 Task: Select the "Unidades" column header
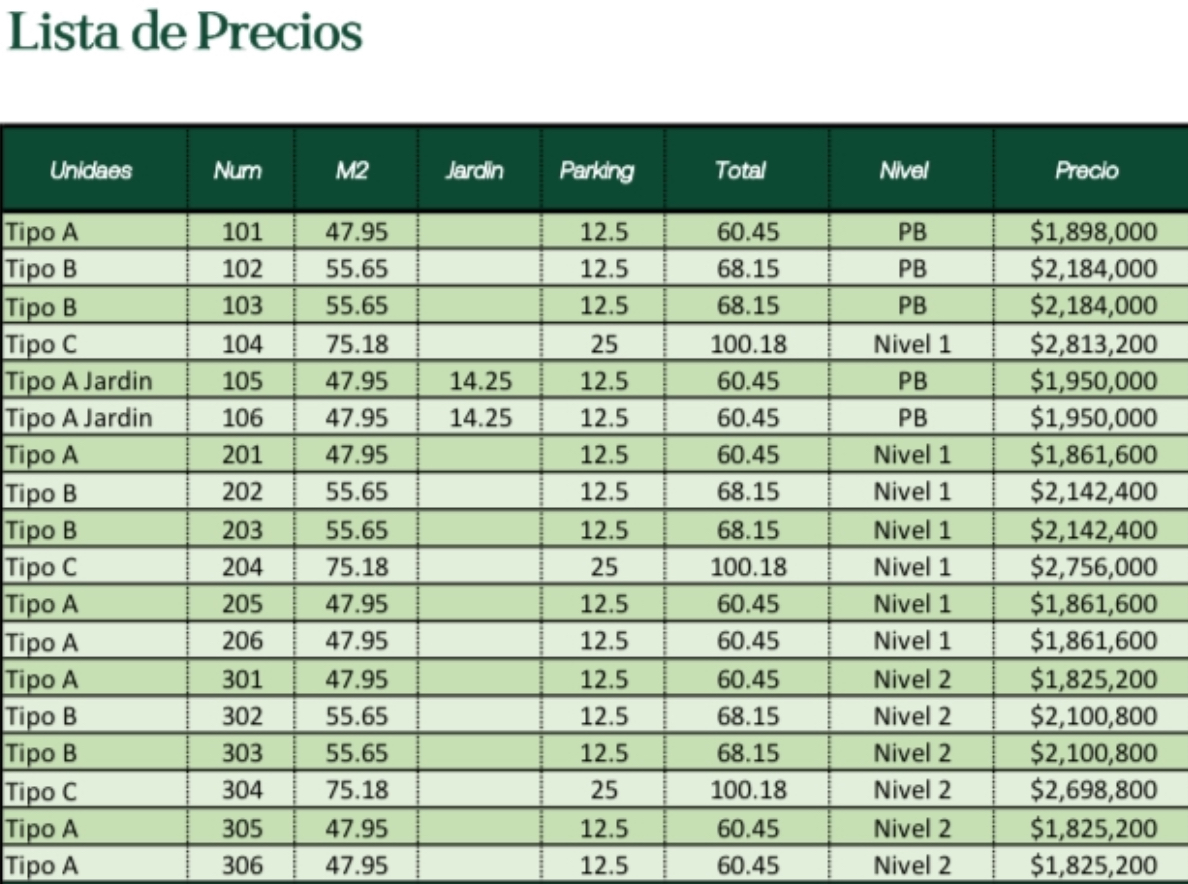(91, 170)
